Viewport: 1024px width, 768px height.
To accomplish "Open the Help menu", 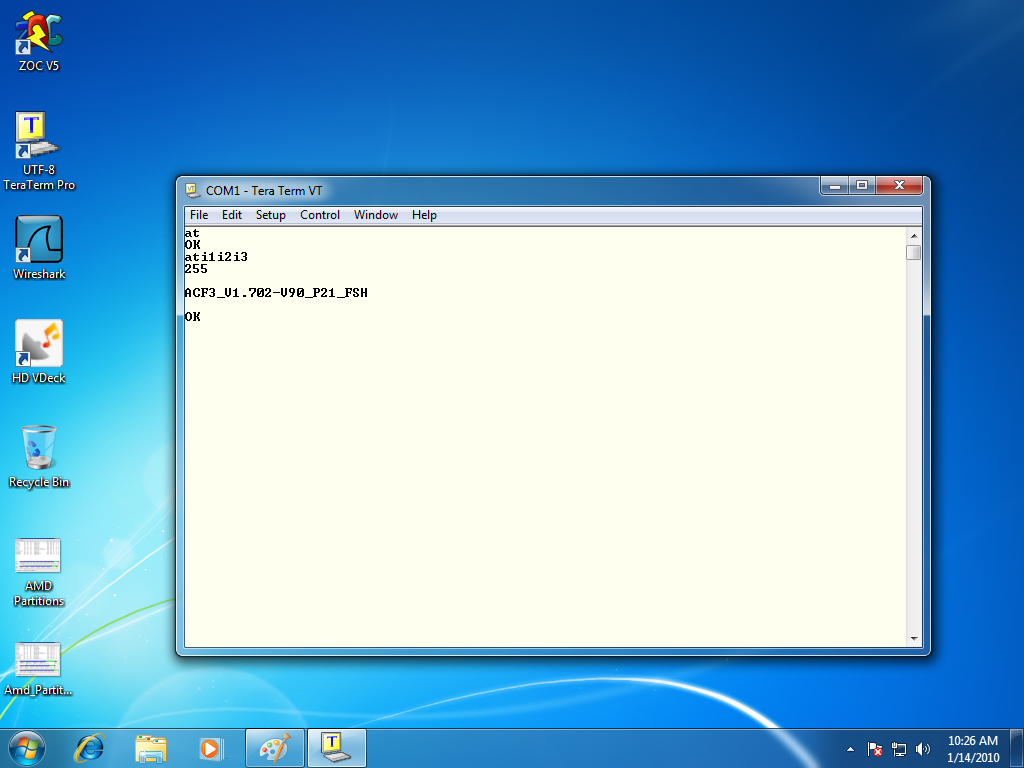I will (x=424, y=215).
